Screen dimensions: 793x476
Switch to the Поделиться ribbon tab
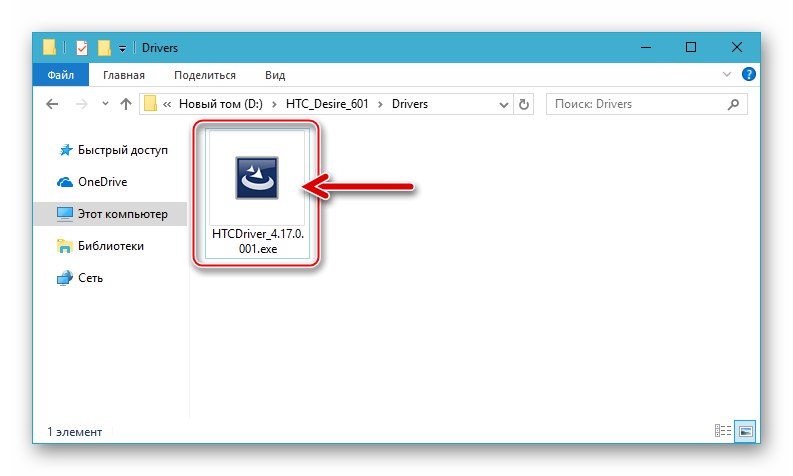tap(205, 75)
